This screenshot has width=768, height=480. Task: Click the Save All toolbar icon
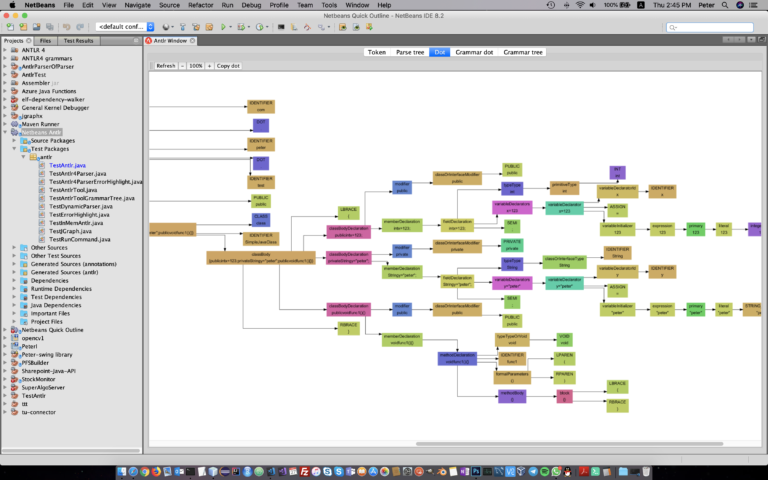[50, 27]
